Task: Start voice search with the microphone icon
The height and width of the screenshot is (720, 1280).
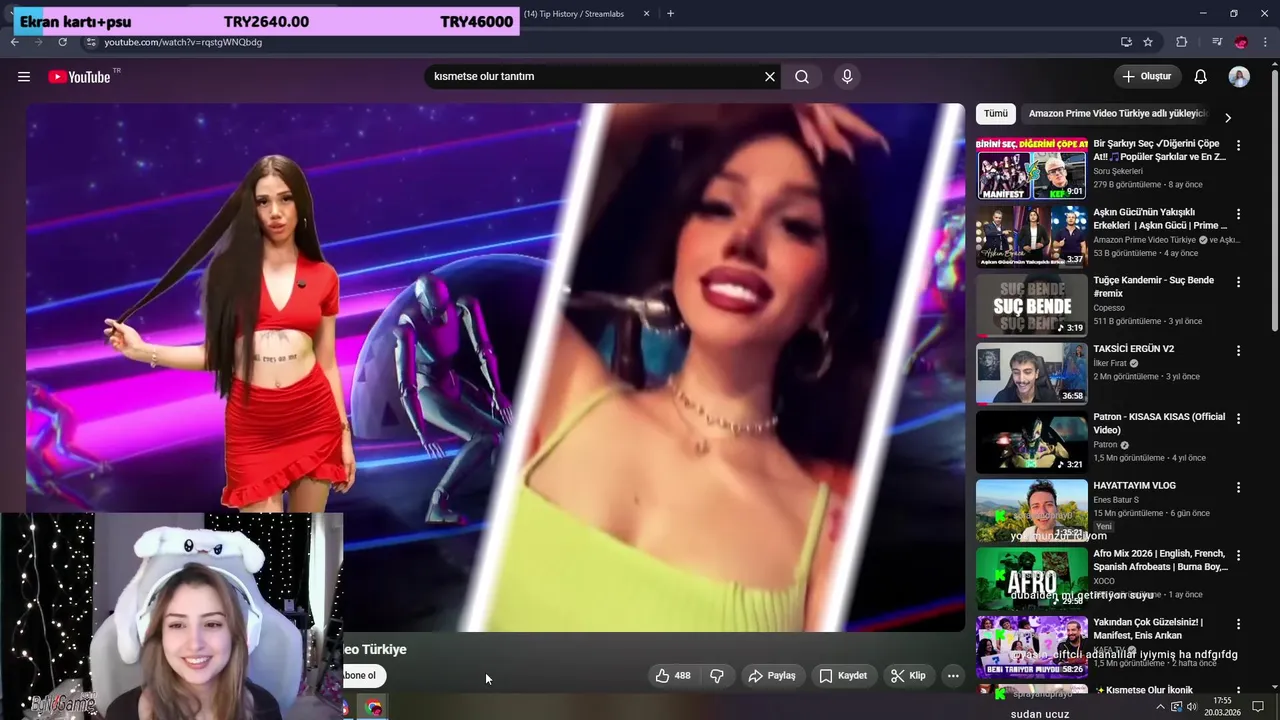Action: pos(847,77)
